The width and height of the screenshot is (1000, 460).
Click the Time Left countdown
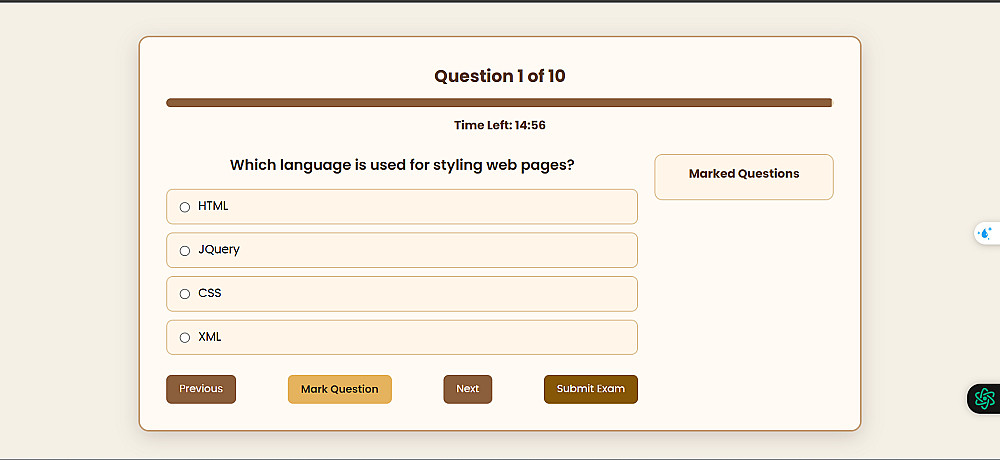[x=500, y=126]
